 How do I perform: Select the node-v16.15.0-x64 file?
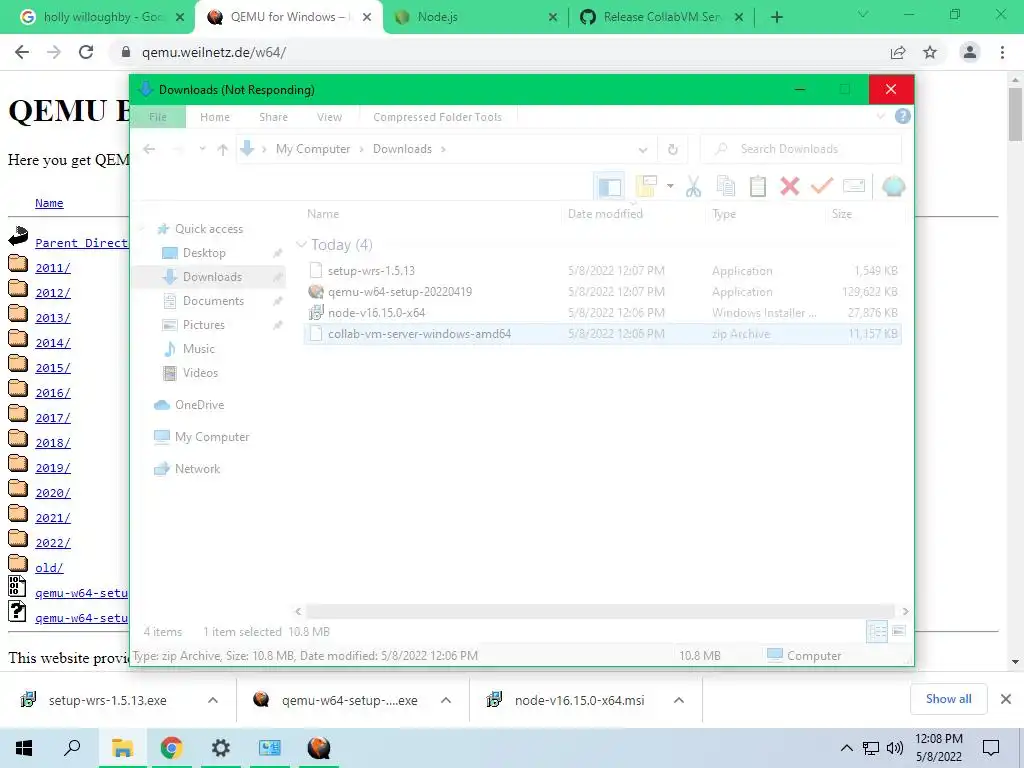(602, 312)
